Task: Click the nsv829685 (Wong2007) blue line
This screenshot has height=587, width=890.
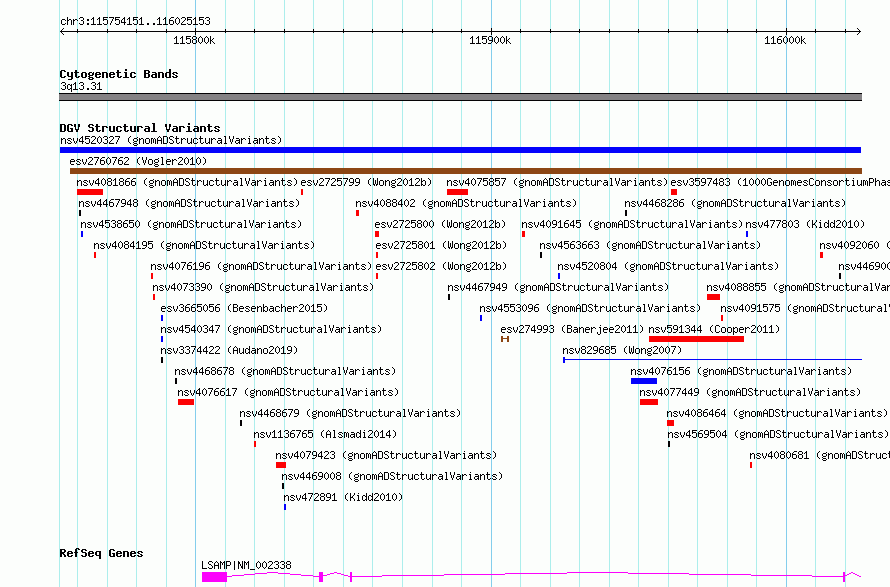Action: click(712, 360)
